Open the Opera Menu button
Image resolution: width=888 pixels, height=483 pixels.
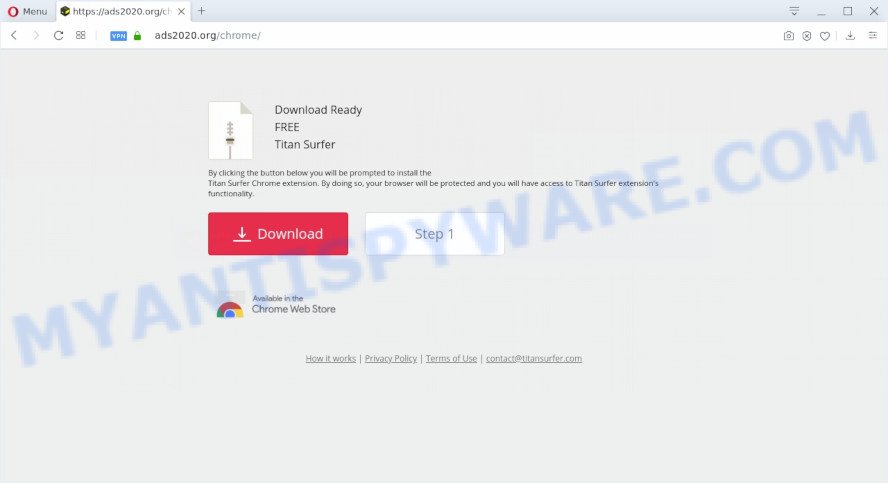click(x=27, y=11)
